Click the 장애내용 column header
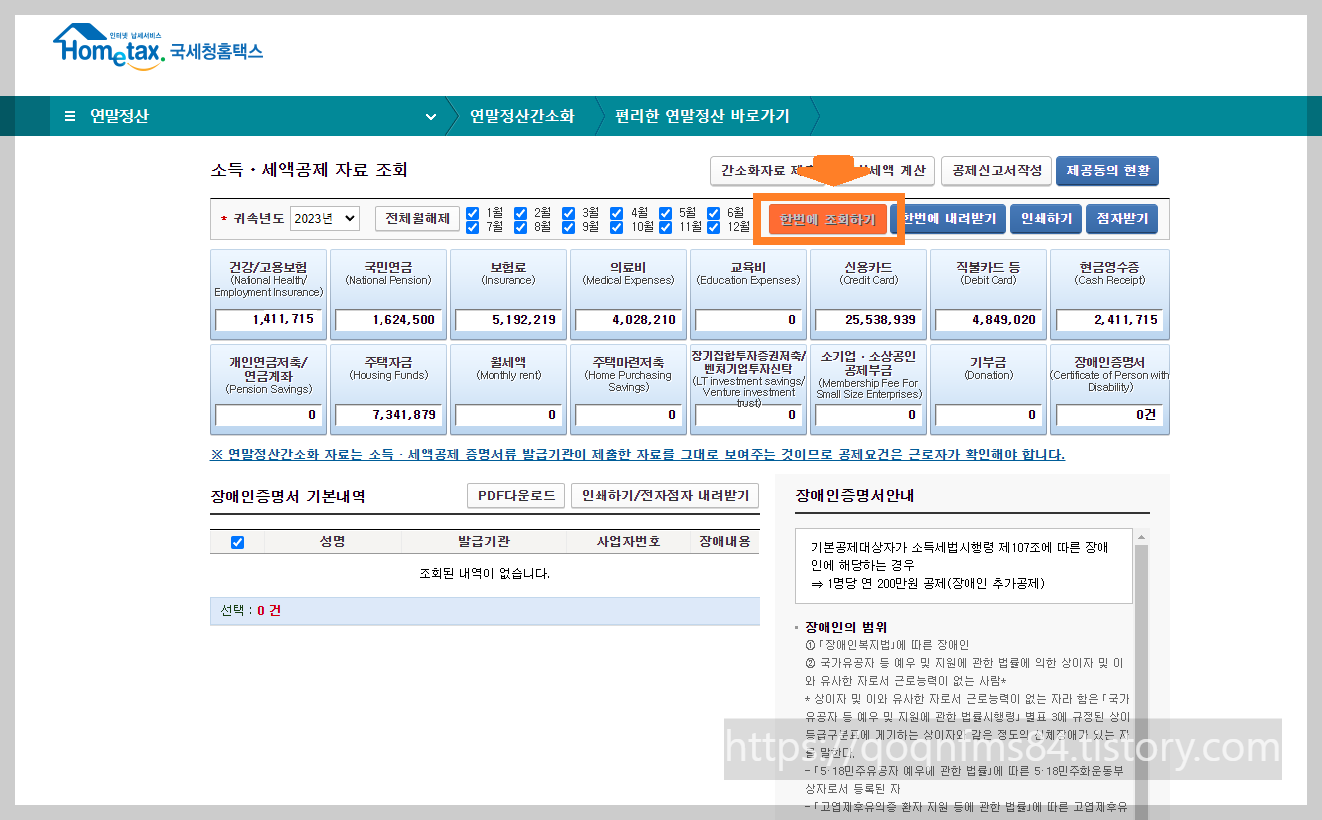 (x=725, y=541)
